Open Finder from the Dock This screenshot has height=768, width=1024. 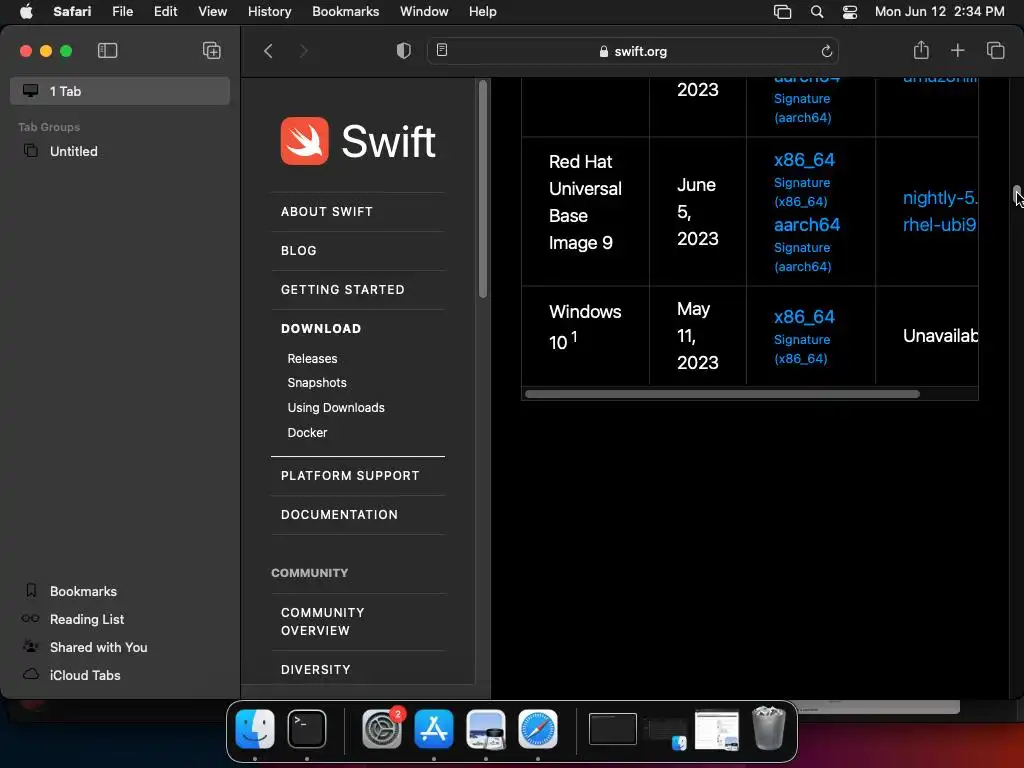255,728
